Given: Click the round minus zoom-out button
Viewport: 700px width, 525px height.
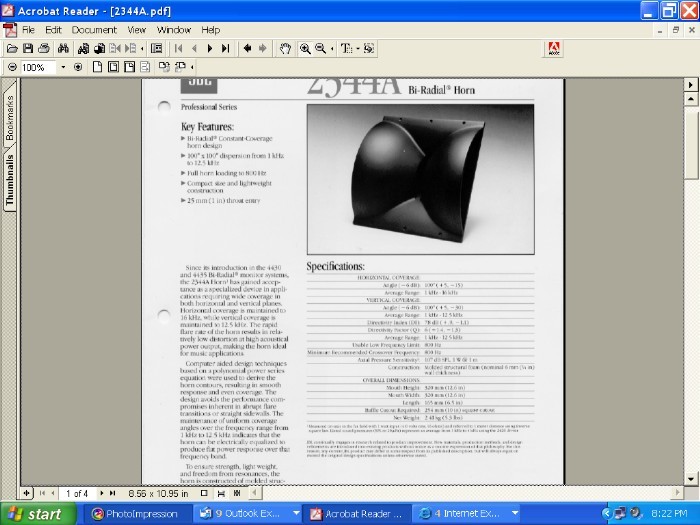Looking at the screenshot, I should [12, 67].
